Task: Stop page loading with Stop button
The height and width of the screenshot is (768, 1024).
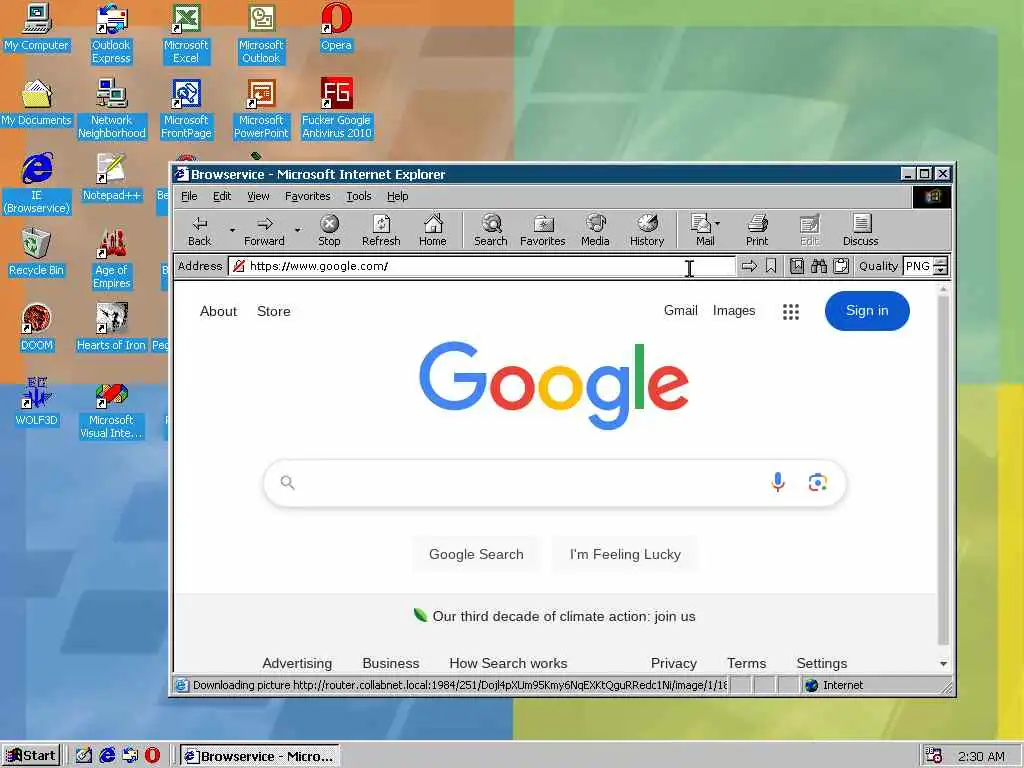Action: coord(329,231)
